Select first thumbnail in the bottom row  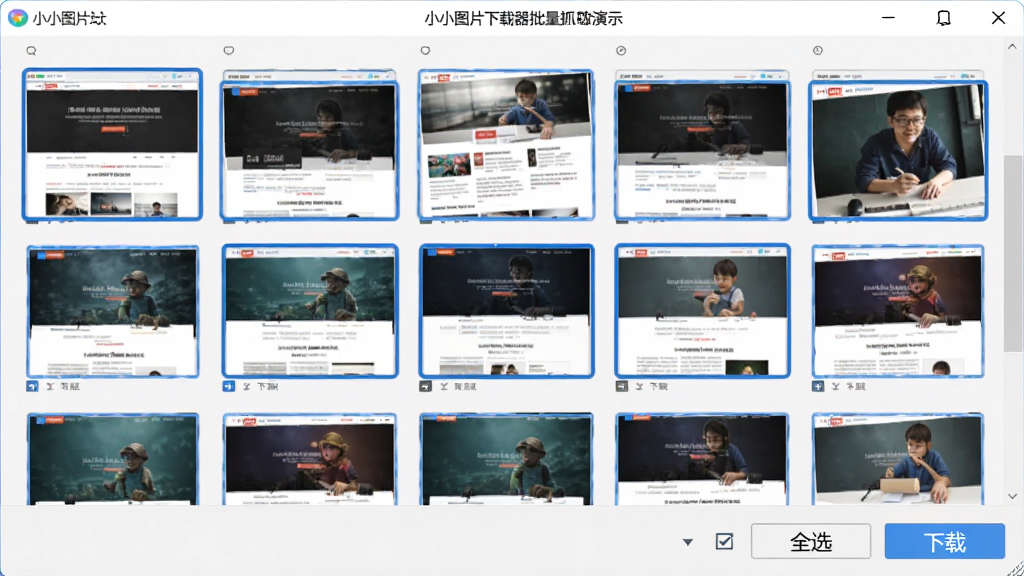(112, 459)
